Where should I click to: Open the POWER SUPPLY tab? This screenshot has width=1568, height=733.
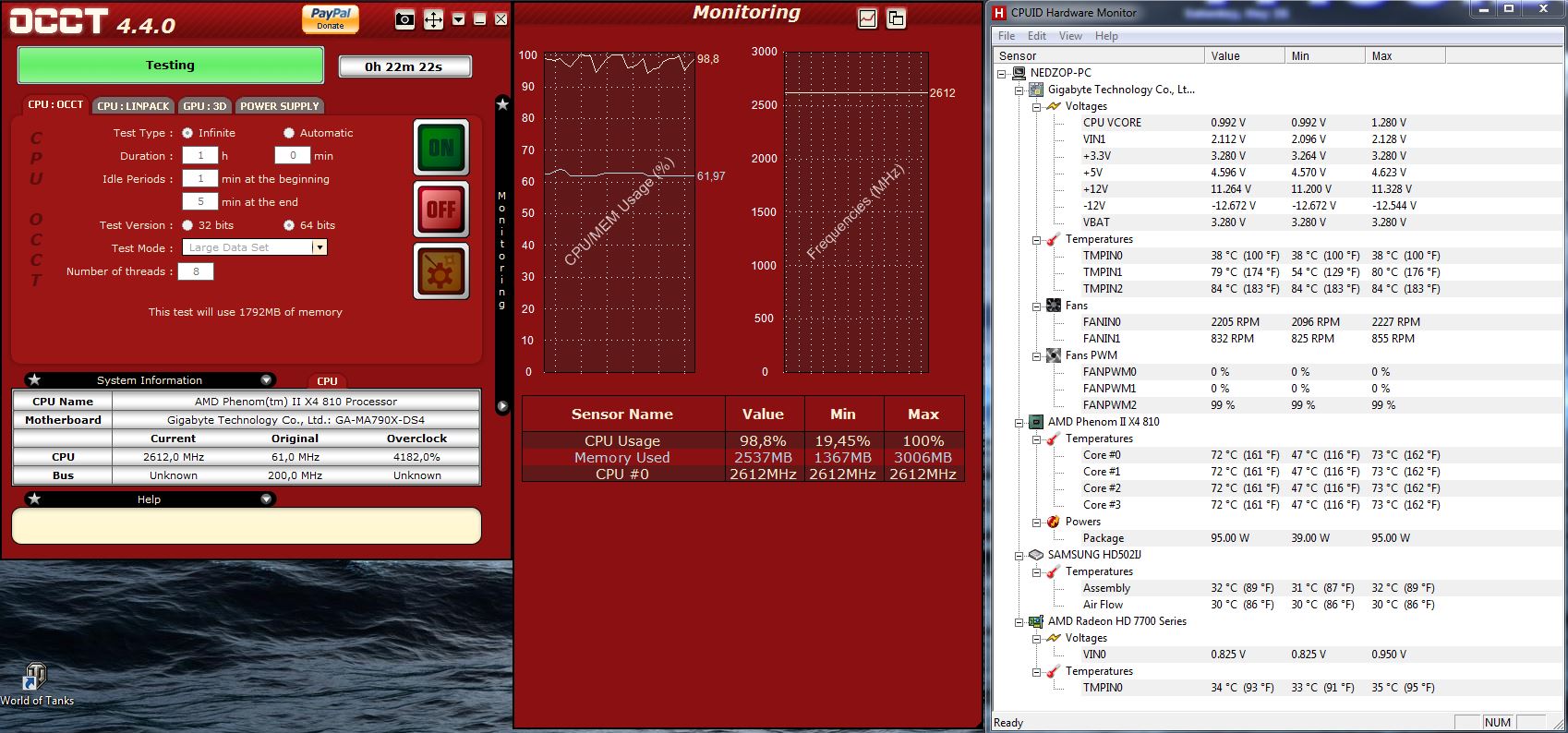click(280, 106)
